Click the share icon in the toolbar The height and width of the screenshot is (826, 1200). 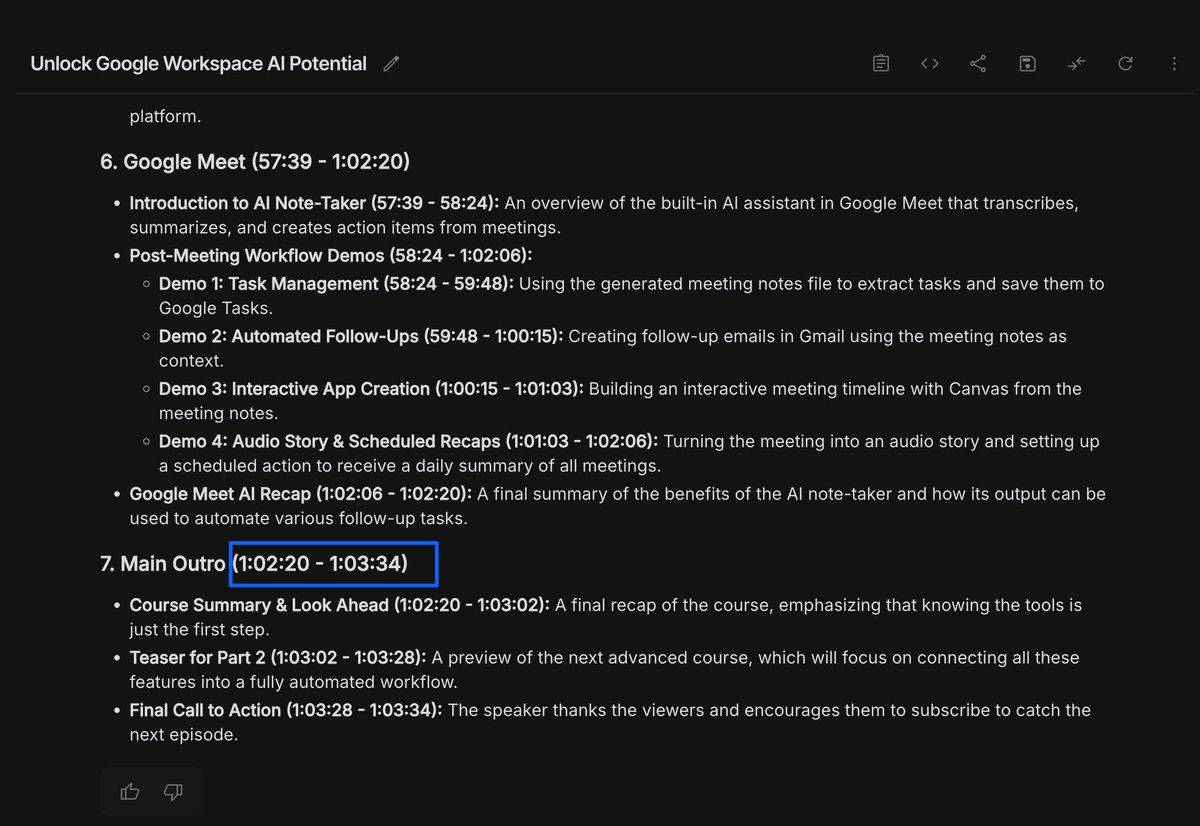click(x=979, y=64)
